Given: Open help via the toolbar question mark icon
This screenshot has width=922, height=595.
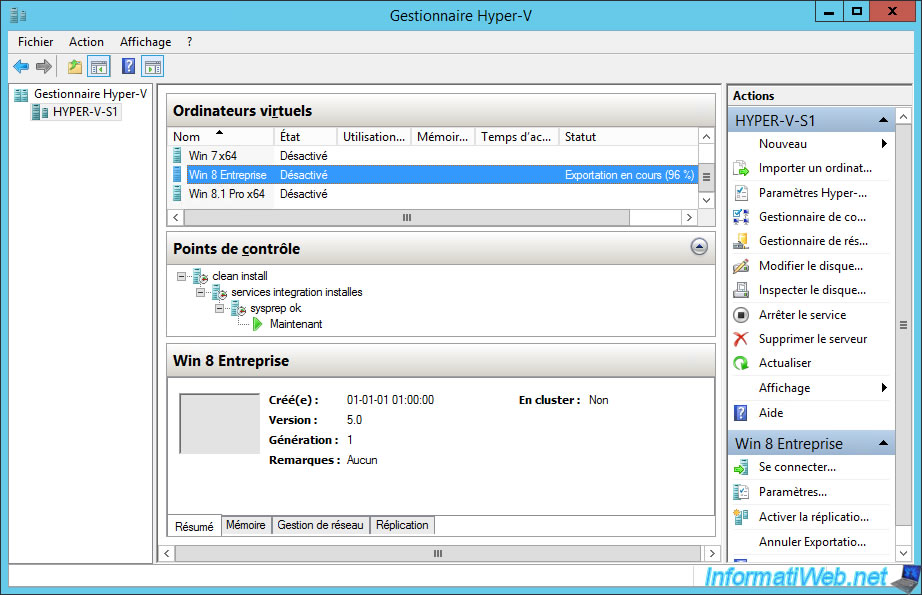Looking at the screenshot, I should tap(128, 66).
